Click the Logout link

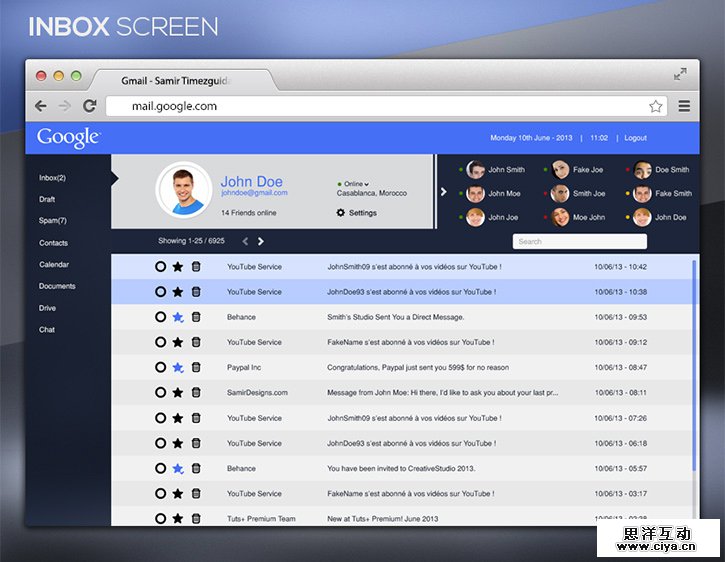click(x=635, y=138)
